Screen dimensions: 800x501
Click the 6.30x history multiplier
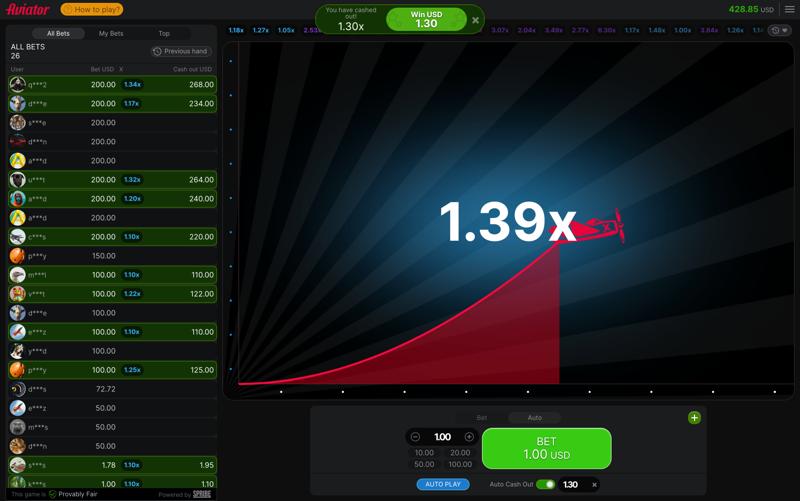click(607, 30)
